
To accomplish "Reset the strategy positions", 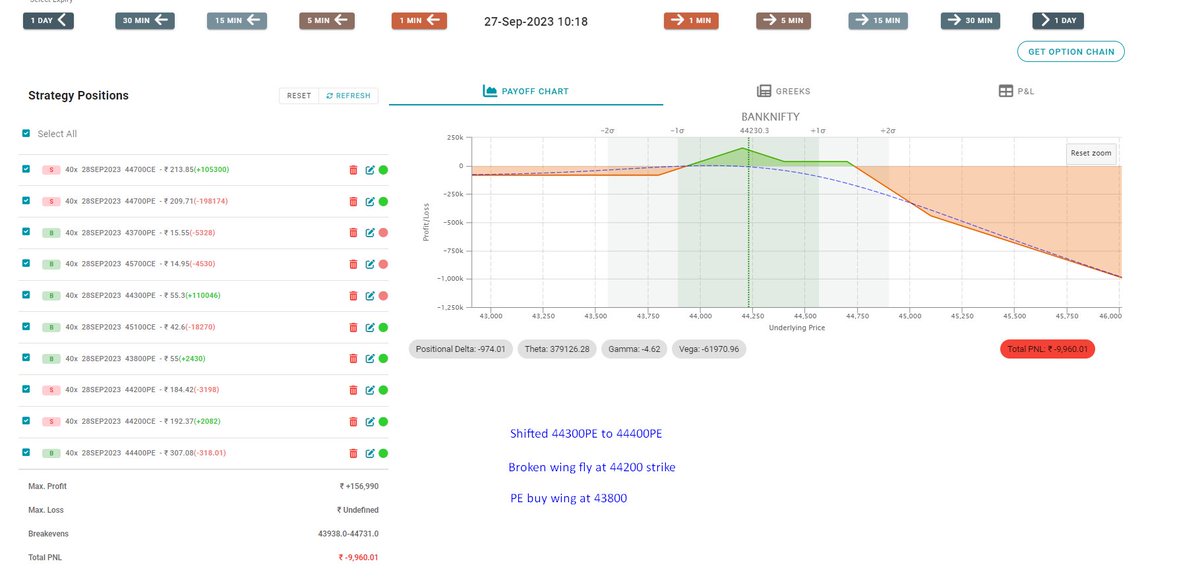I will pyautogui.click(x=299, y=96).
